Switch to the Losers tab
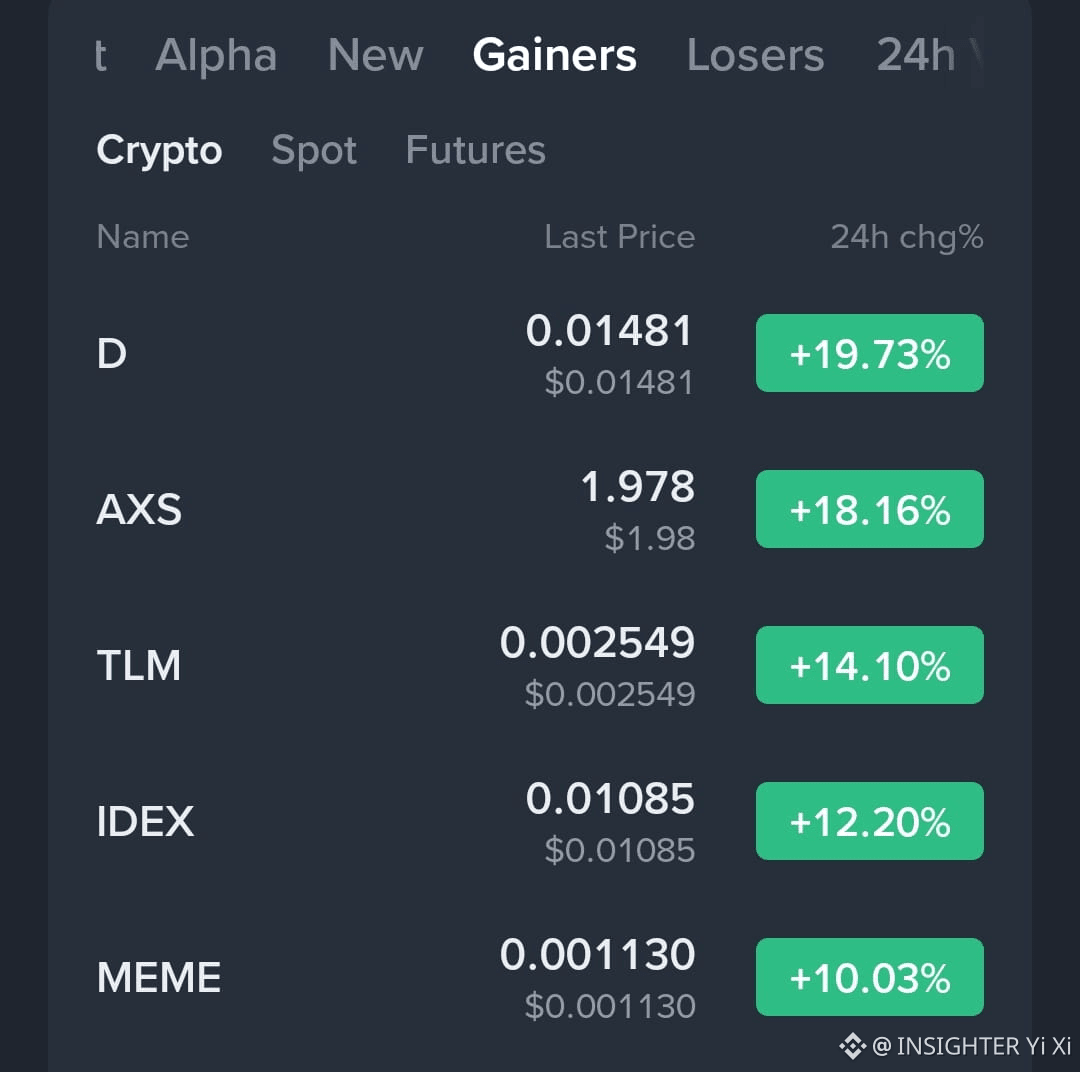The width and height of the screenshot is (1080, 1072). click(x=755, y=55)
